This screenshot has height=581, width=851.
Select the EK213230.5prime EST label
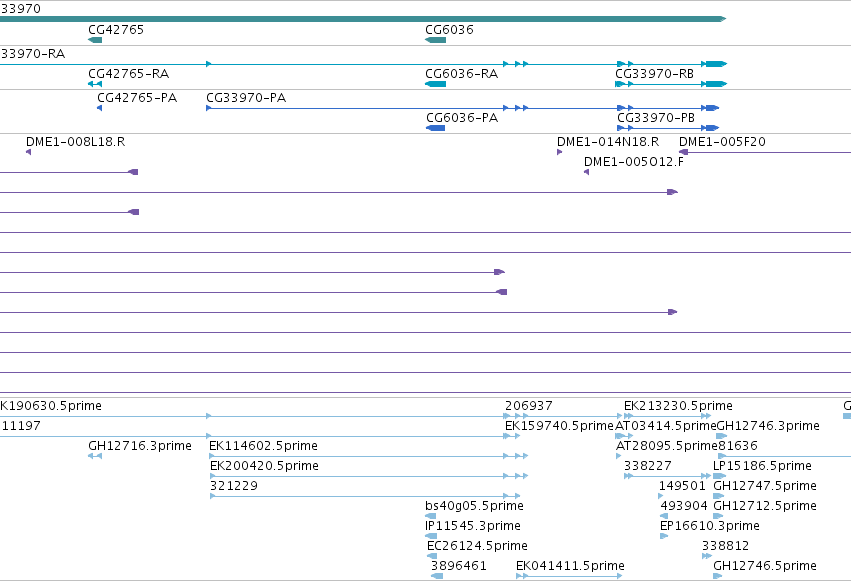pyautogui.click(x=678, y=406)
